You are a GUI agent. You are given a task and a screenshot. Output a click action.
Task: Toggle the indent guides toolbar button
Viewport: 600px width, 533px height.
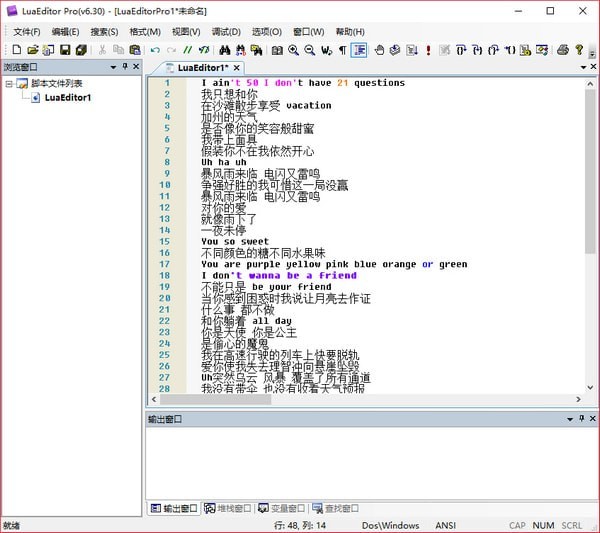coord(359,49)
